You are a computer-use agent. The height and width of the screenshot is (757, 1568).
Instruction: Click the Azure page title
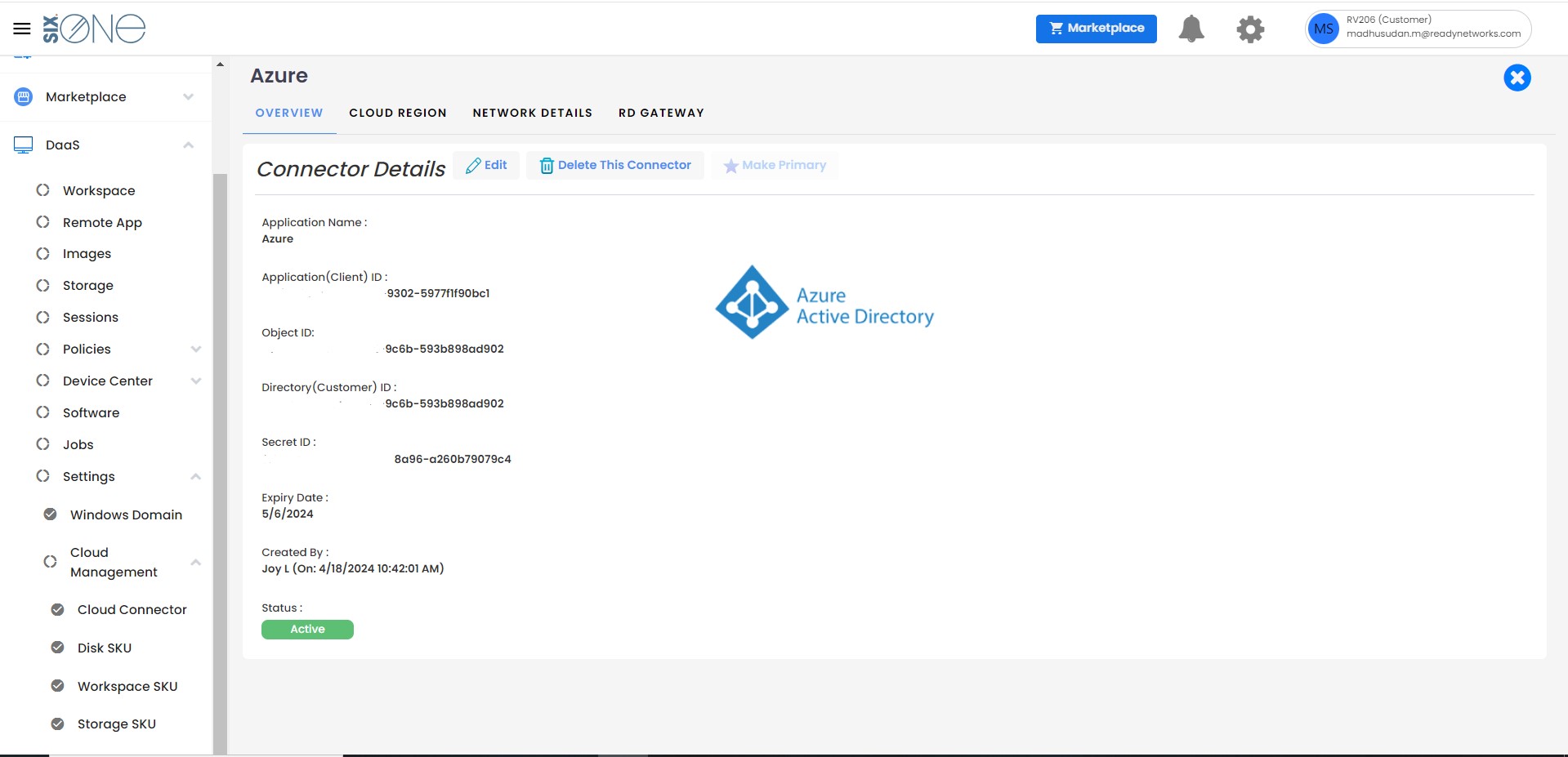pyautogui.click(x=279, y=76)
